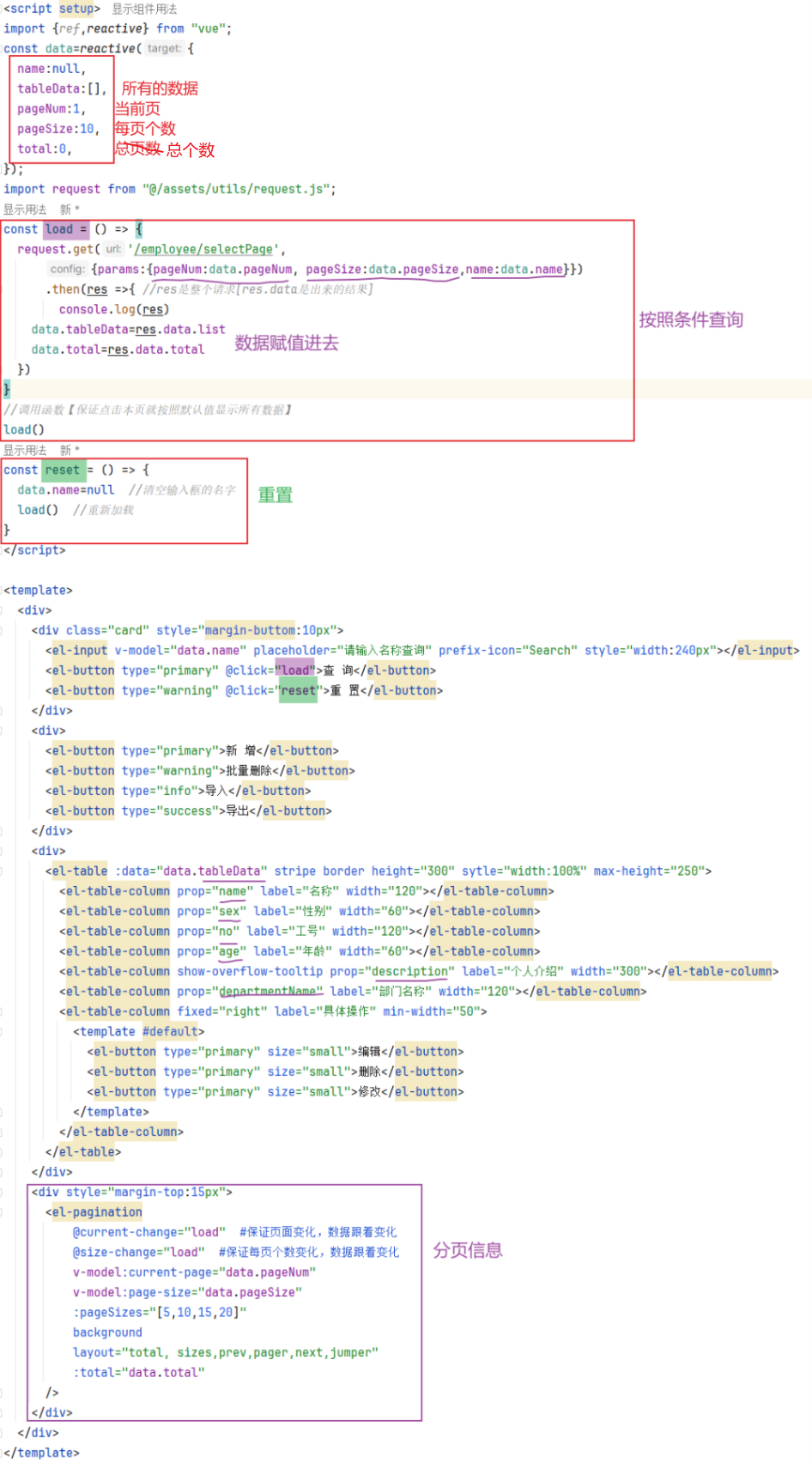Click v-model="data.name" on el-input
This screenshot has height=1475, width=812.
(x=180, y=650)
